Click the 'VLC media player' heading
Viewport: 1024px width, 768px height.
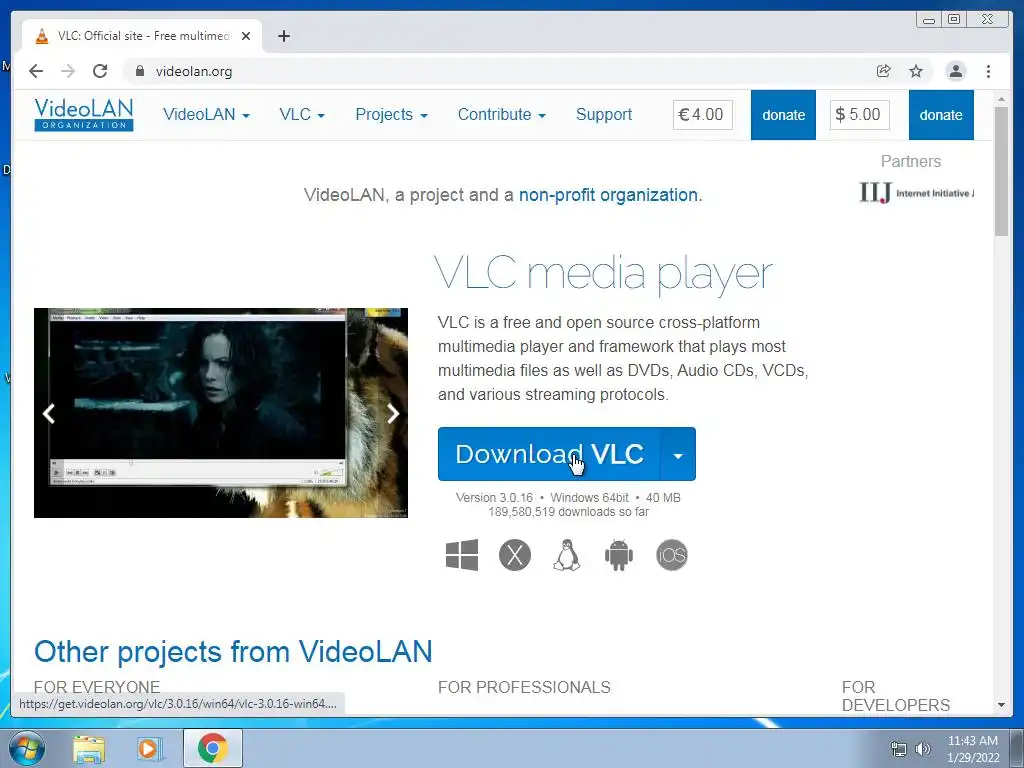(x=603, y=273)
